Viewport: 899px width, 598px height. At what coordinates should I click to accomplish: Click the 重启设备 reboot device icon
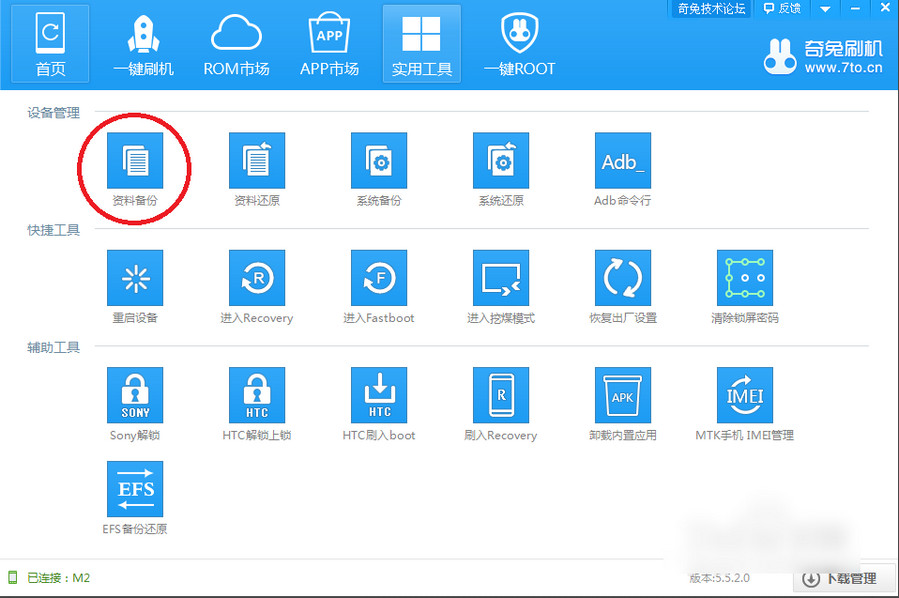(135, 277)
